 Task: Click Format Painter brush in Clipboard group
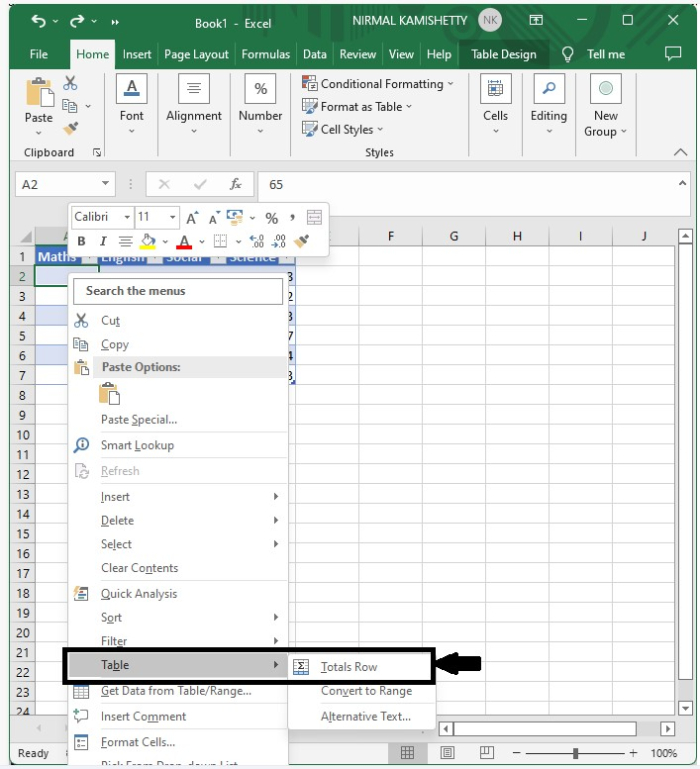[70, 128]
